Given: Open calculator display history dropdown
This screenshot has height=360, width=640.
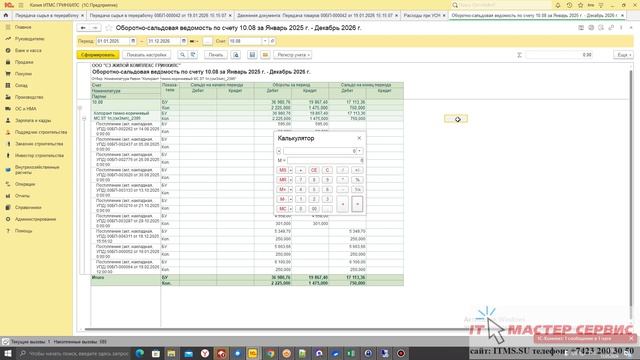Looking at the screenshot, I should (x=359, y=151).
